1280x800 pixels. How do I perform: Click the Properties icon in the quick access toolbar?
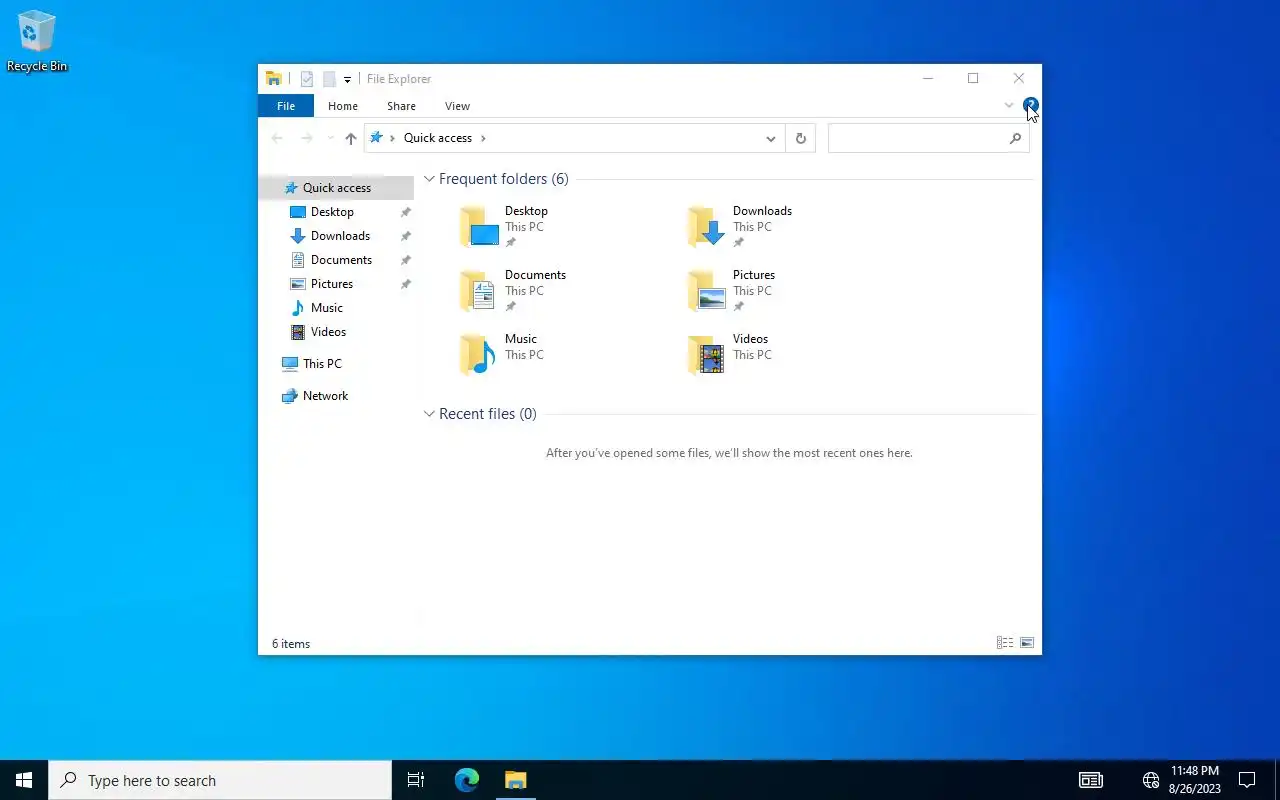pyautogui.click(x=307, y=79)
